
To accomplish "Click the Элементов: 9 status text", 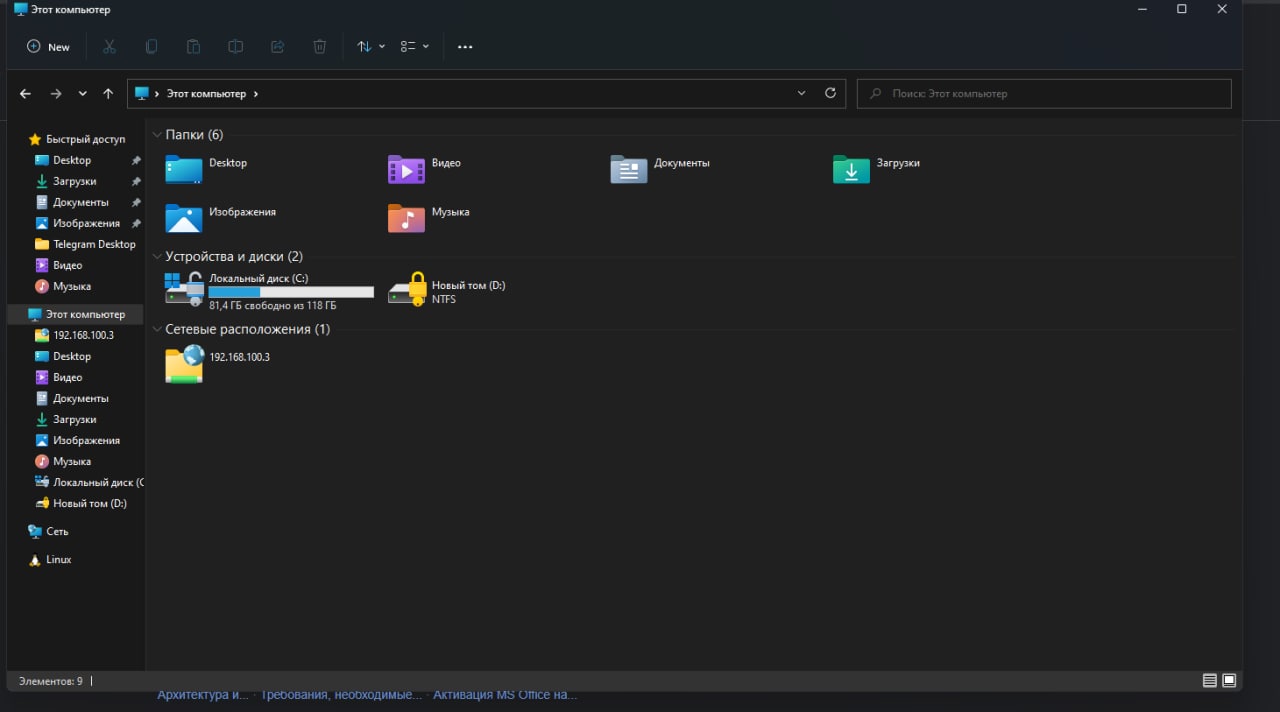I will [51, 681].
